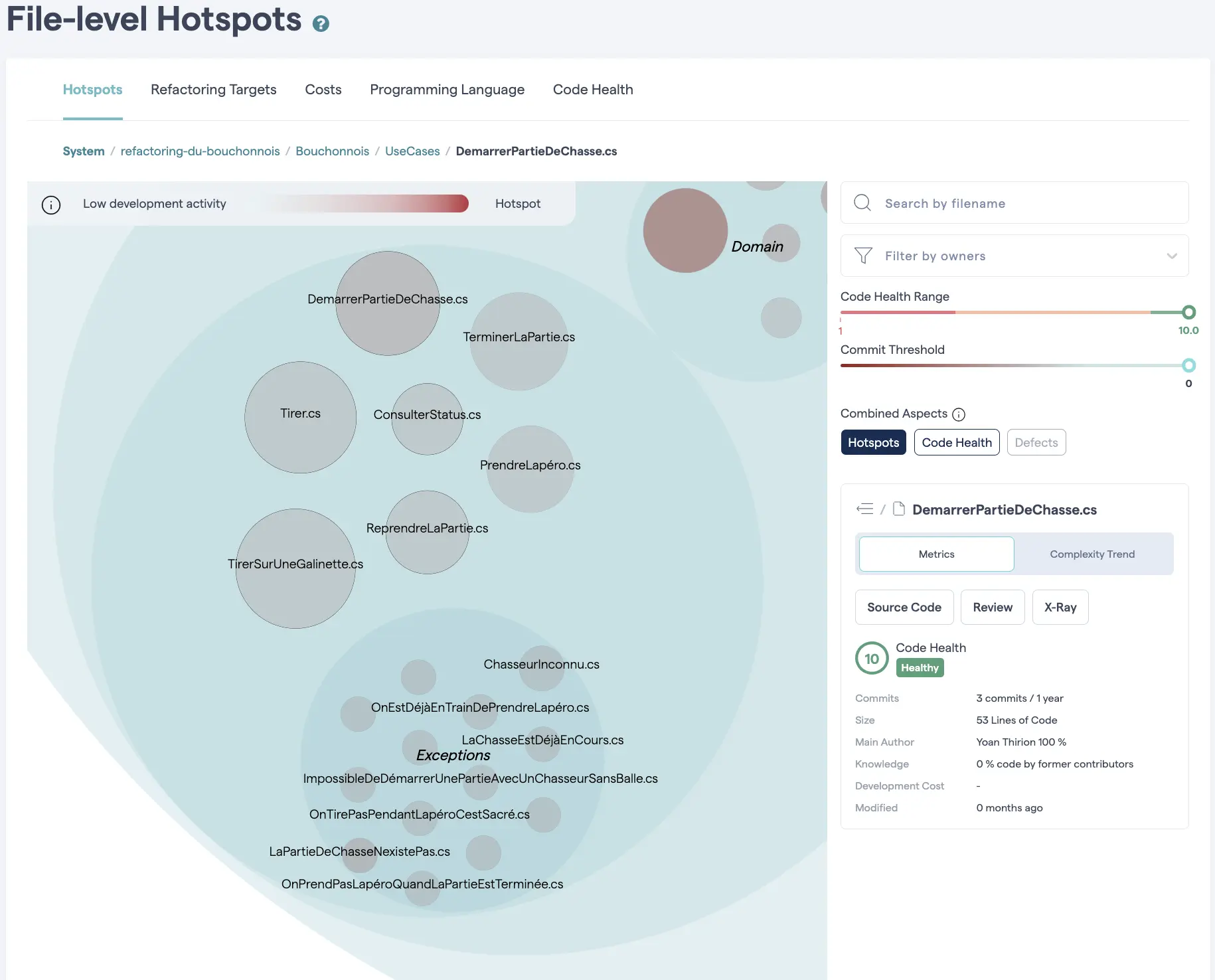Click the X-Ray button
This screenshot has height=980, width=1215.
pyautogui.click(x=1060, y=607)
